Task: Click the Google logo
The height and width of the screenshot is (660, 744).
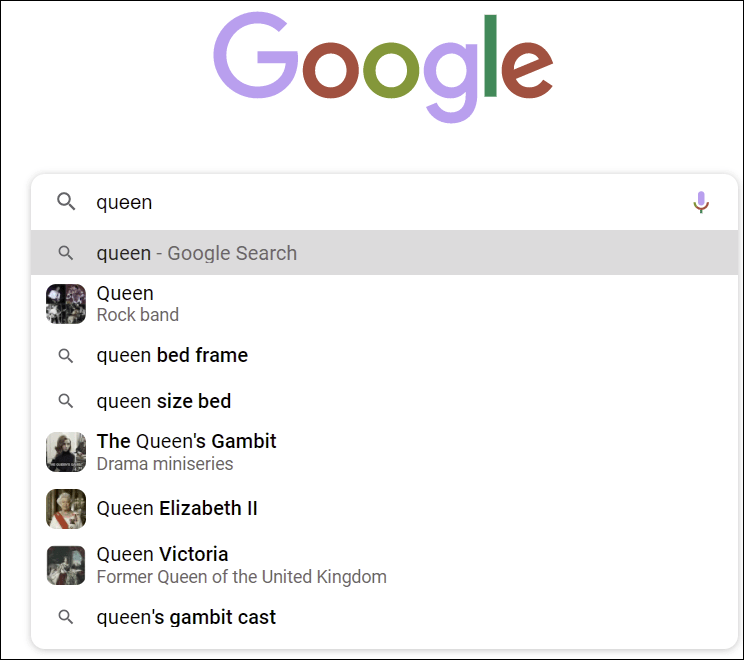Action: [x=383, y=66]
